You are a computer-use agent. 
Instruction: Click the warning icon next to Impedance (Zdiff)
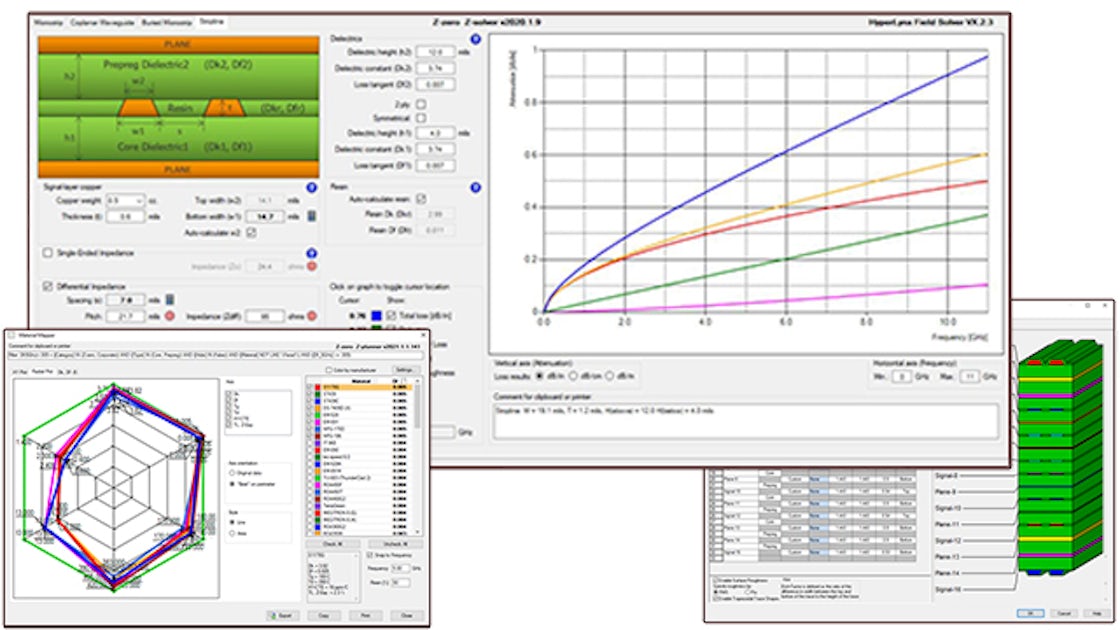tap(312, 316)
